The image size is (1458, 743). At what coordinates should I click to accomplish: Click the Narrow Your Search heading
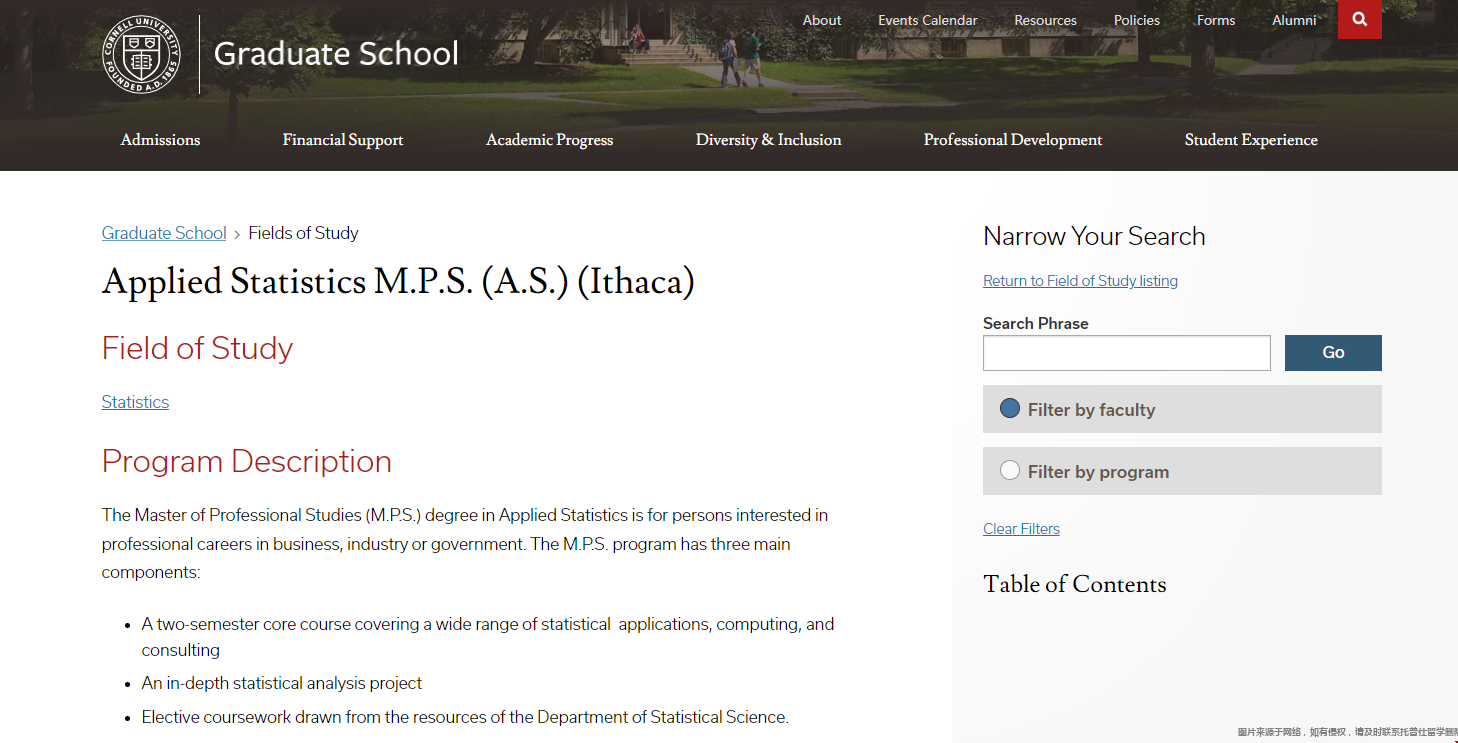coord(1094,236)
